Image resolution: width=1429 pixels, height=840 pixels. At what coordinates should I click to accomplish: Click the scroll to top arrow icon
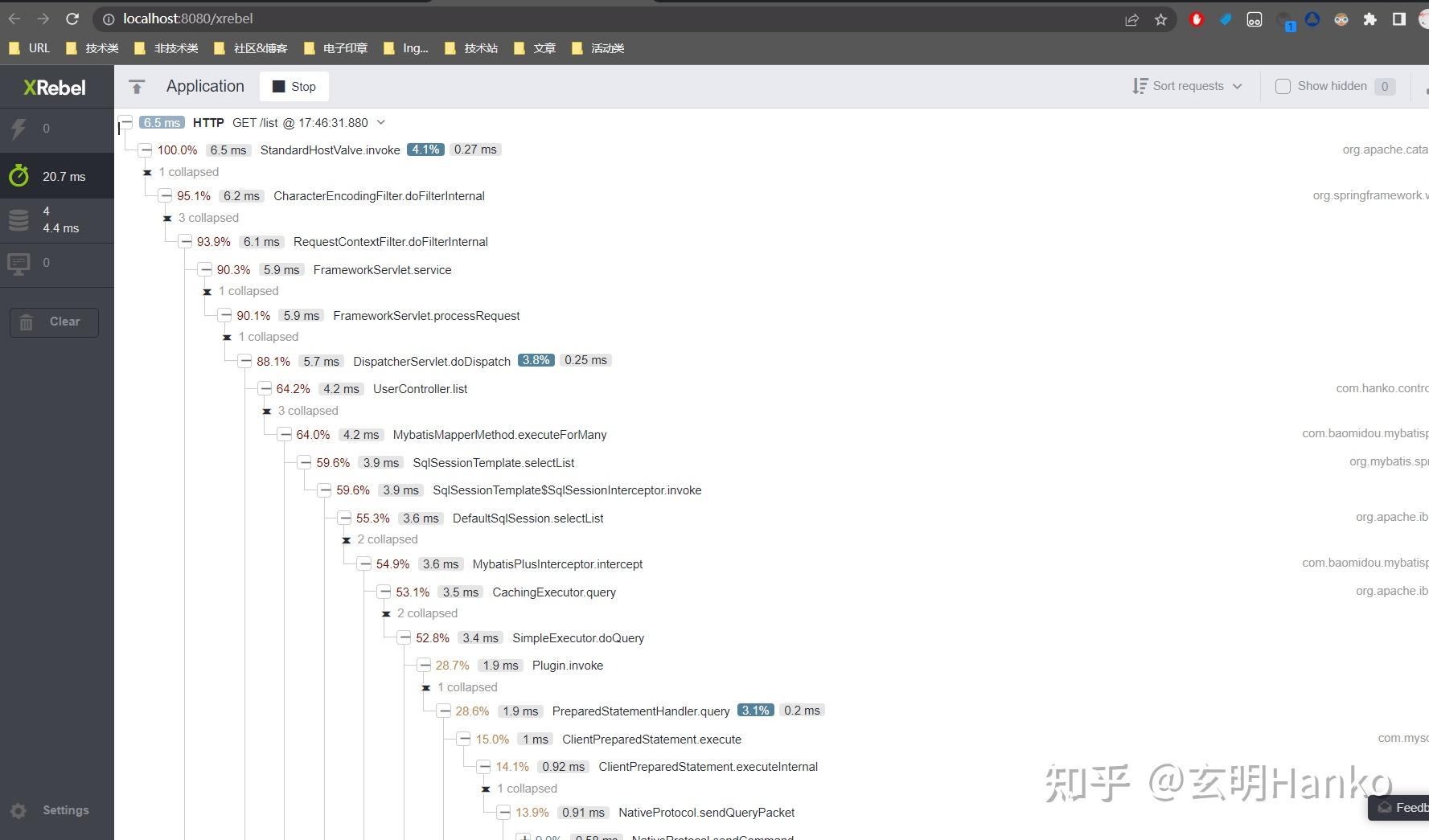click(x=137, y=87)
